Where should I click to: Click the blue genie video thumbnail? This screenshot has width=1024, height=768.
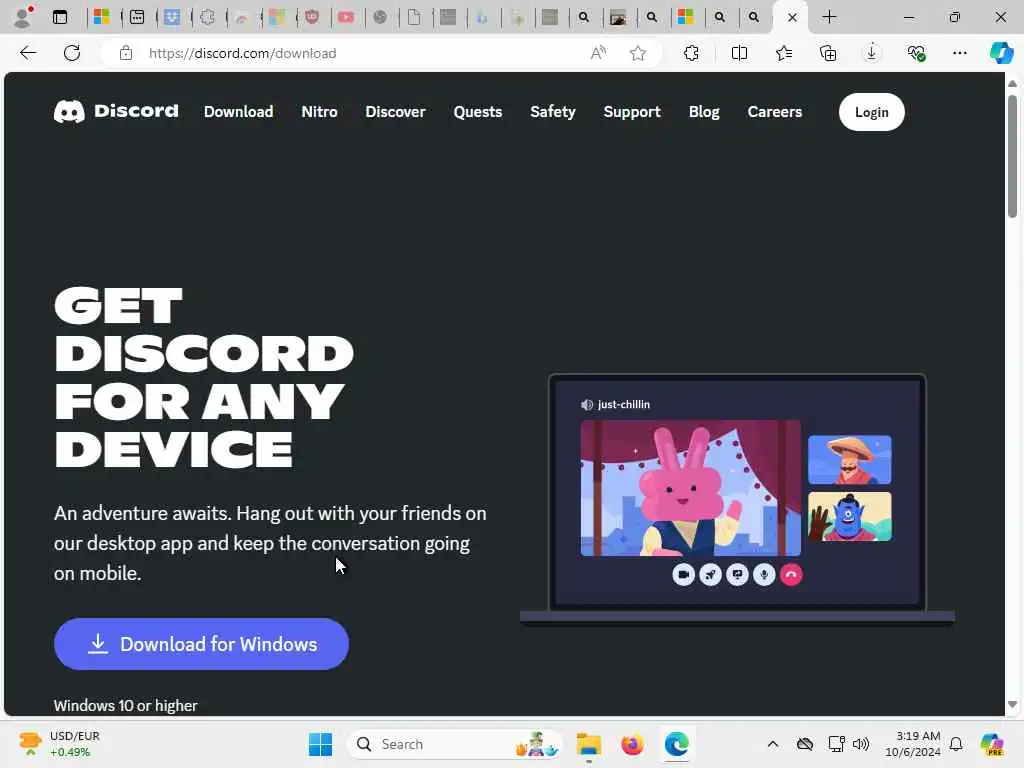[x=849, y=517]
